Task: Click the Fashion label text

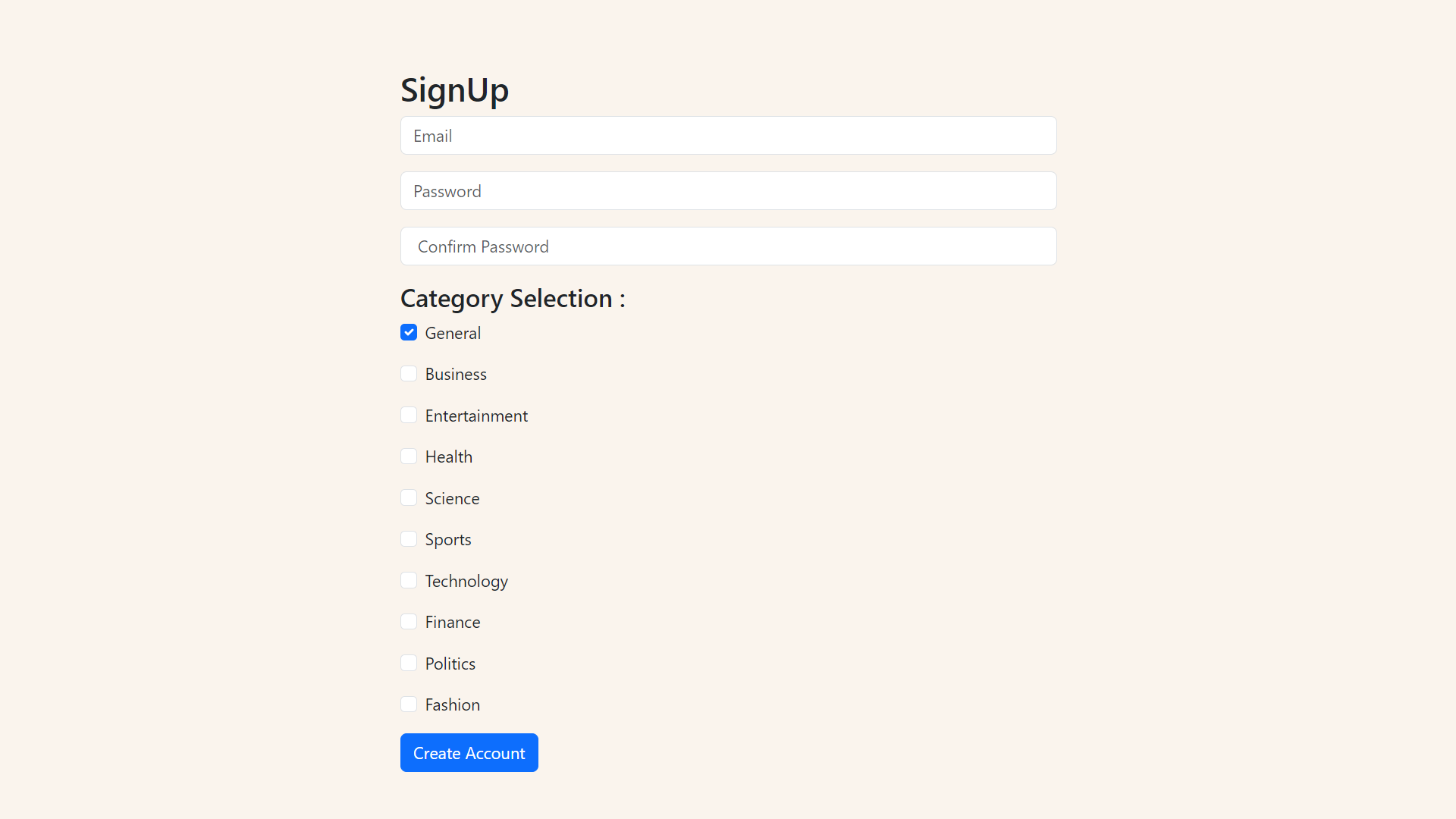Action: point(452,704)
